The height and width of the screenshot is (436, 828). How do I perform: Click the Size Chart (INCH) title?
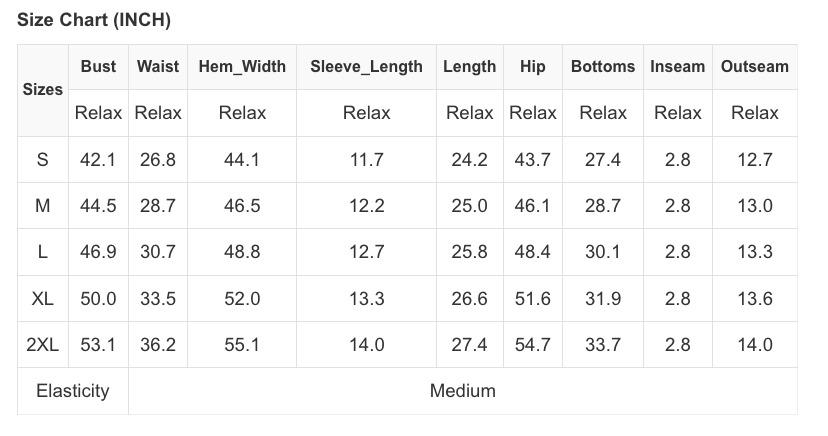[x=94, y=20]
